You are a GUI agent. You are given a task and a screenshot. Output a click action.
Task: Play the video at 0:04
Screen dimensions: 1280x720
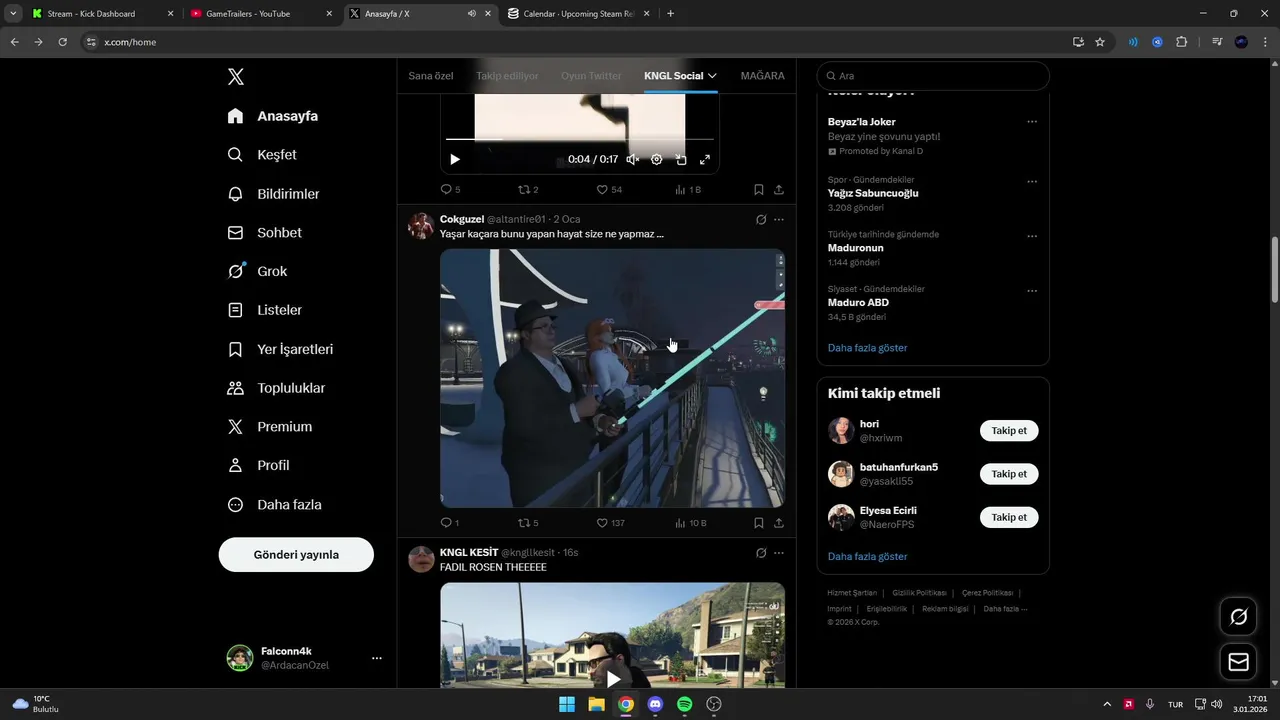pyautogui.click(x=455, y=159)
